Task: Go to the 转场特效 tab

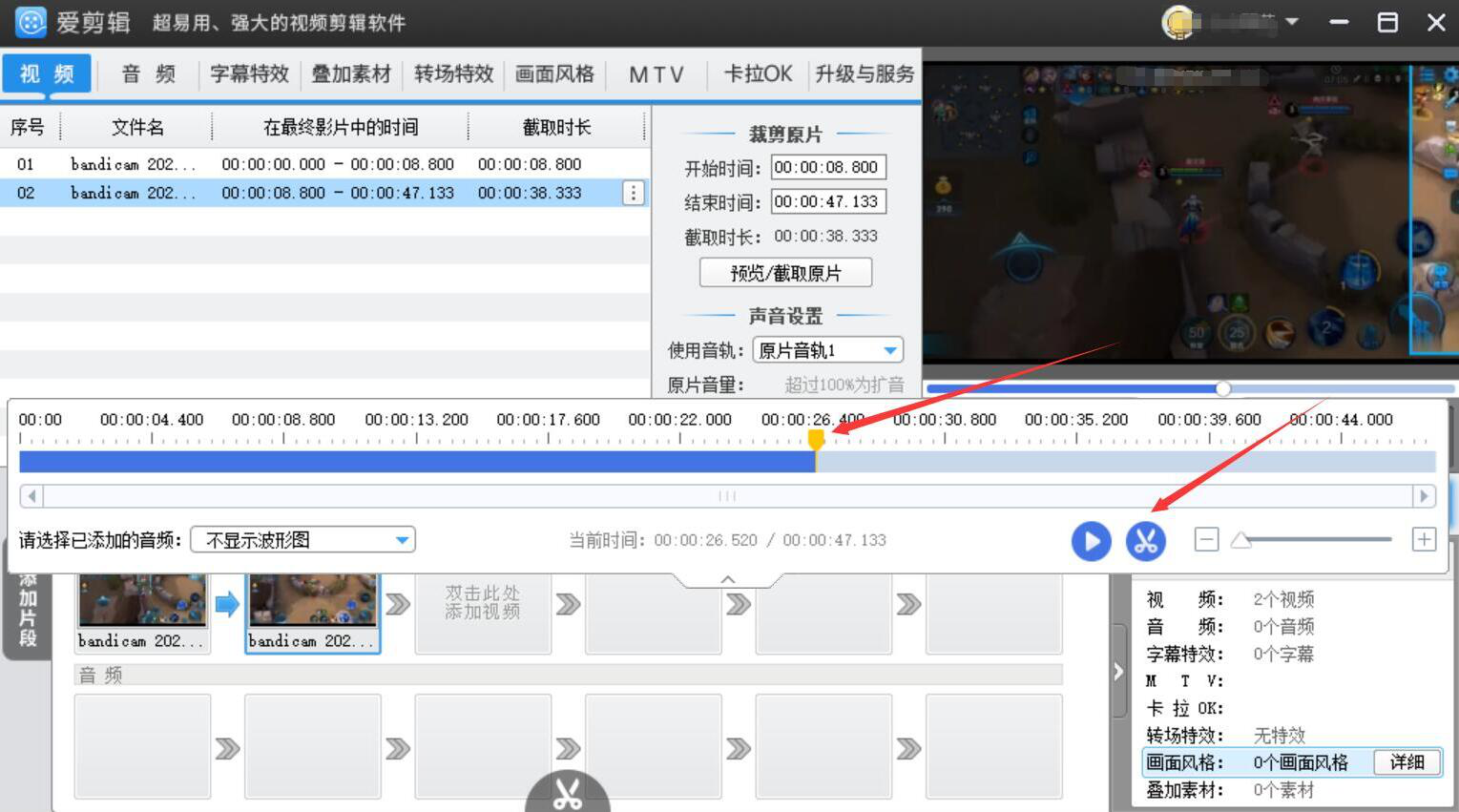Action: click(453, 73)
